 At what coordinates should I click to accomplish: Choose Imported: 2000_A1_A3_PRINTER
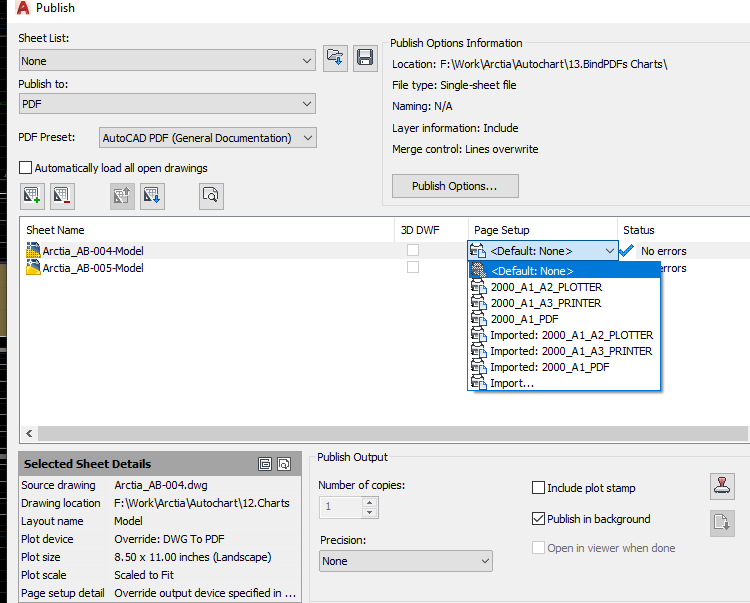point(564,351)
